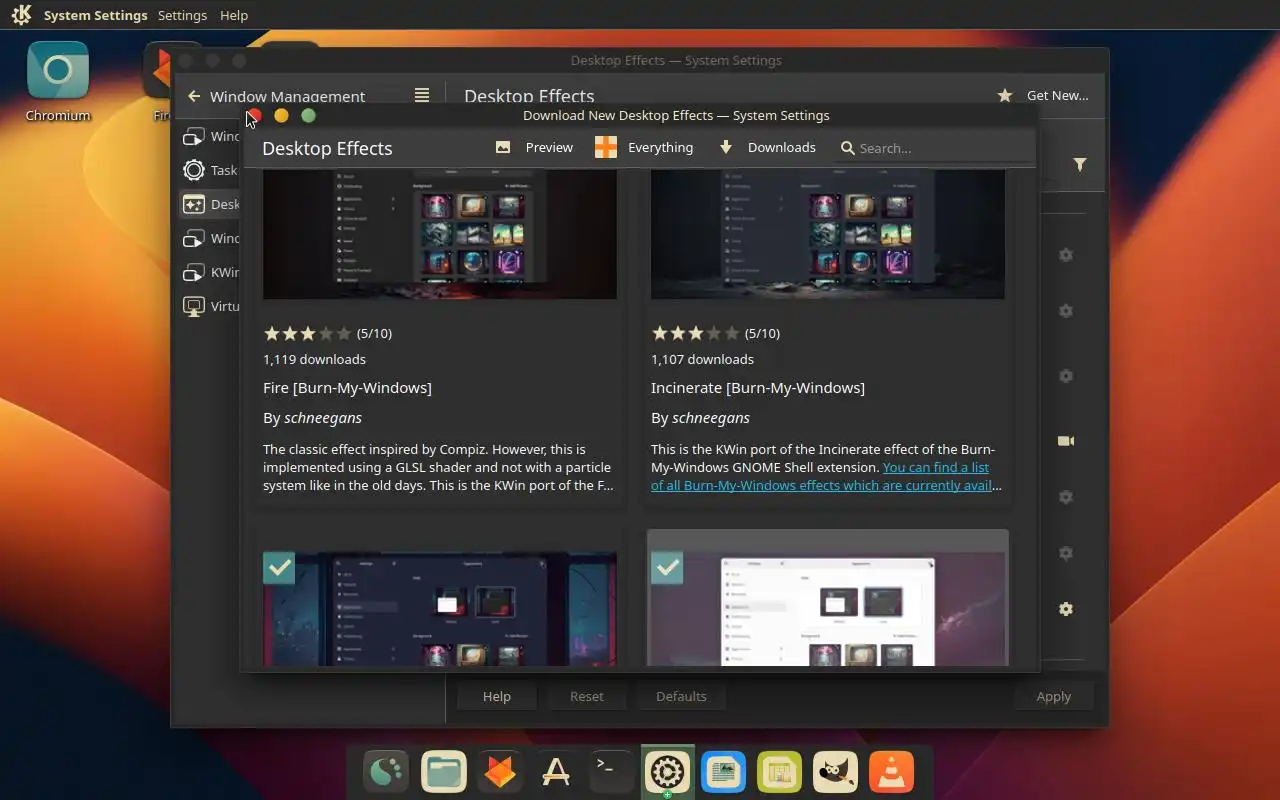Image resolution: width=1280 pixels, height=800 pixels.
Task: Open the Downloads sort order dropdown
Action: pos(768,147)
